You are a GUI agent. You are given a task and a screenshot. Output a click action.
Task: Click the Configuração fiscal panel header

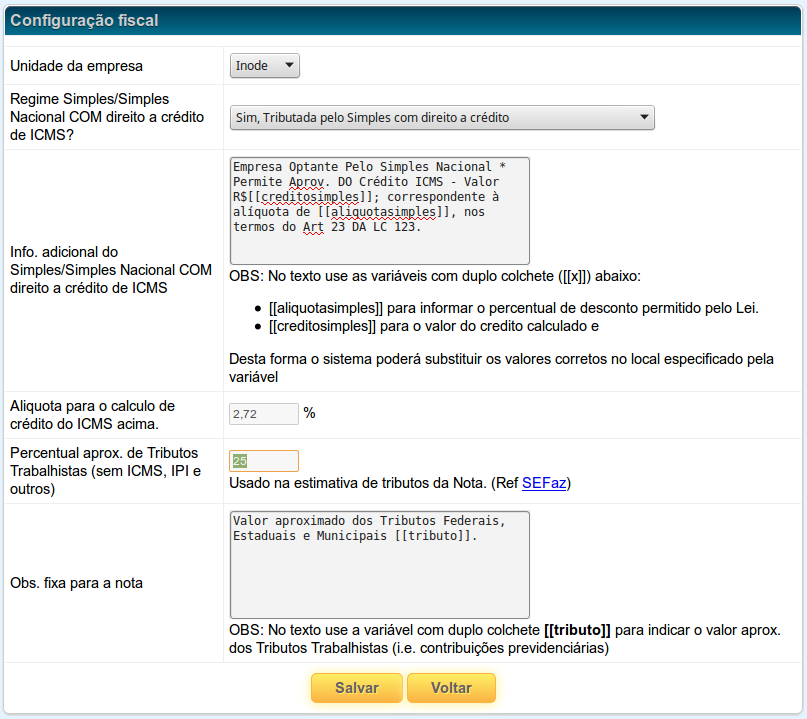(x=84, y=20)
